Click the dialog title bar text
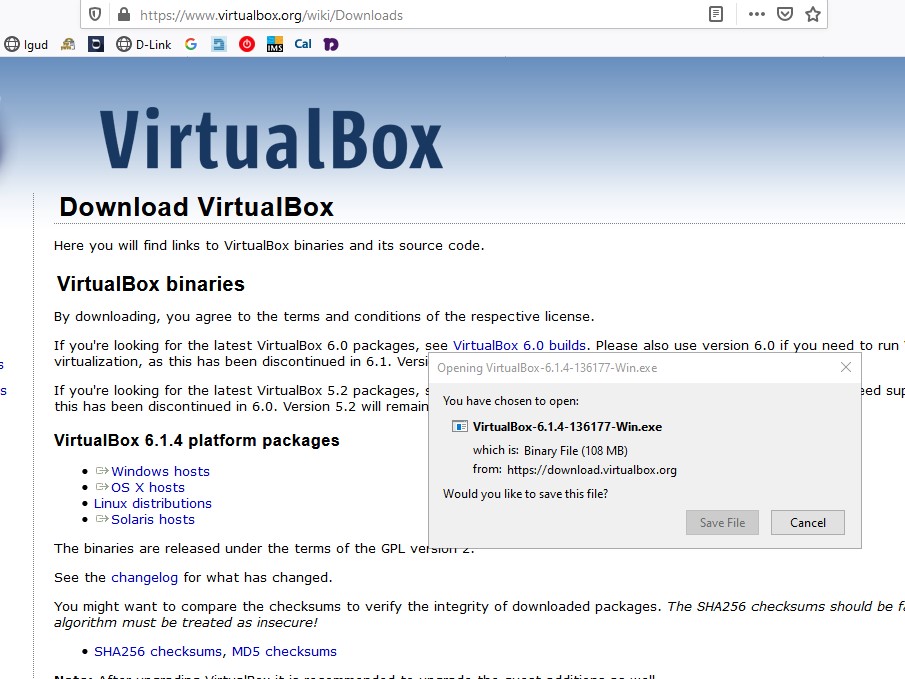 pyautogui.click(x=547, y=368)
